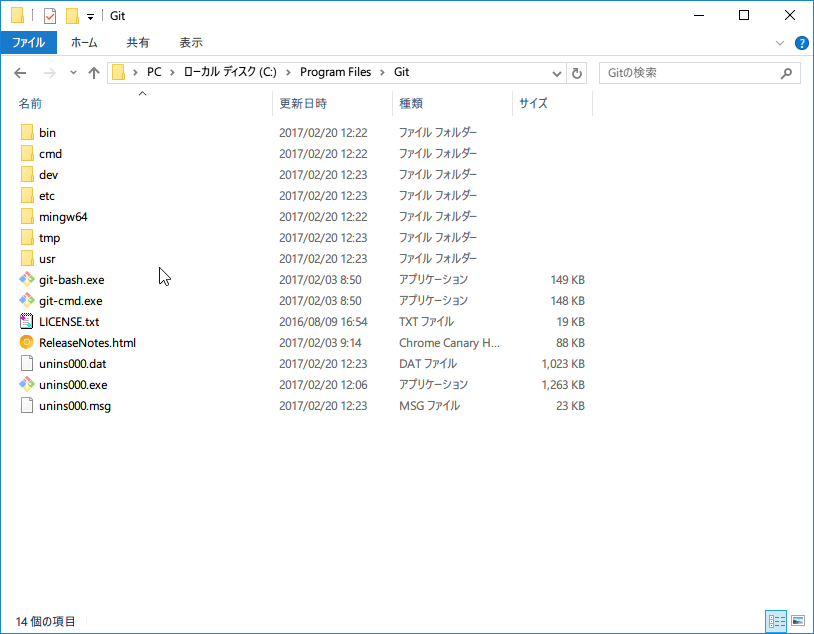
Task: Open the ホーム ribbon tab
Action: pyautogui.click(x=84, y=43)
